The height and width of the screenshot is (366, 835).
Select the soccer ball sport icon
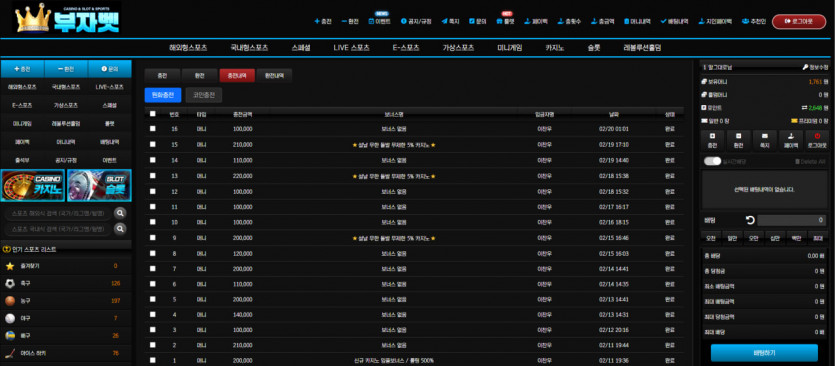(x=10, y=283)
